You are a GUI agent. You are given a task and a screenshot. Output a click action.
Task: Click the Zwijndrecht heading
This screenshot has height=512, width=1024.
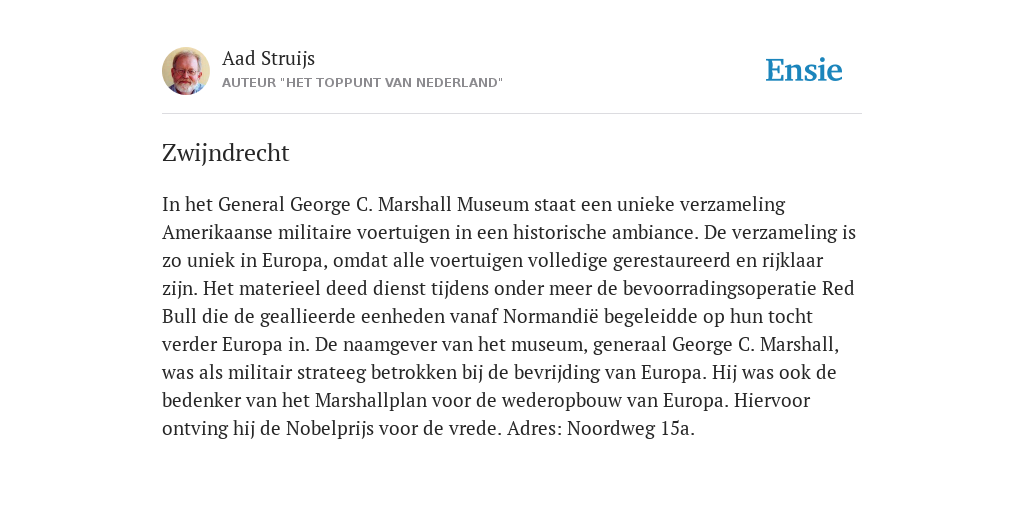coord(225,153)
